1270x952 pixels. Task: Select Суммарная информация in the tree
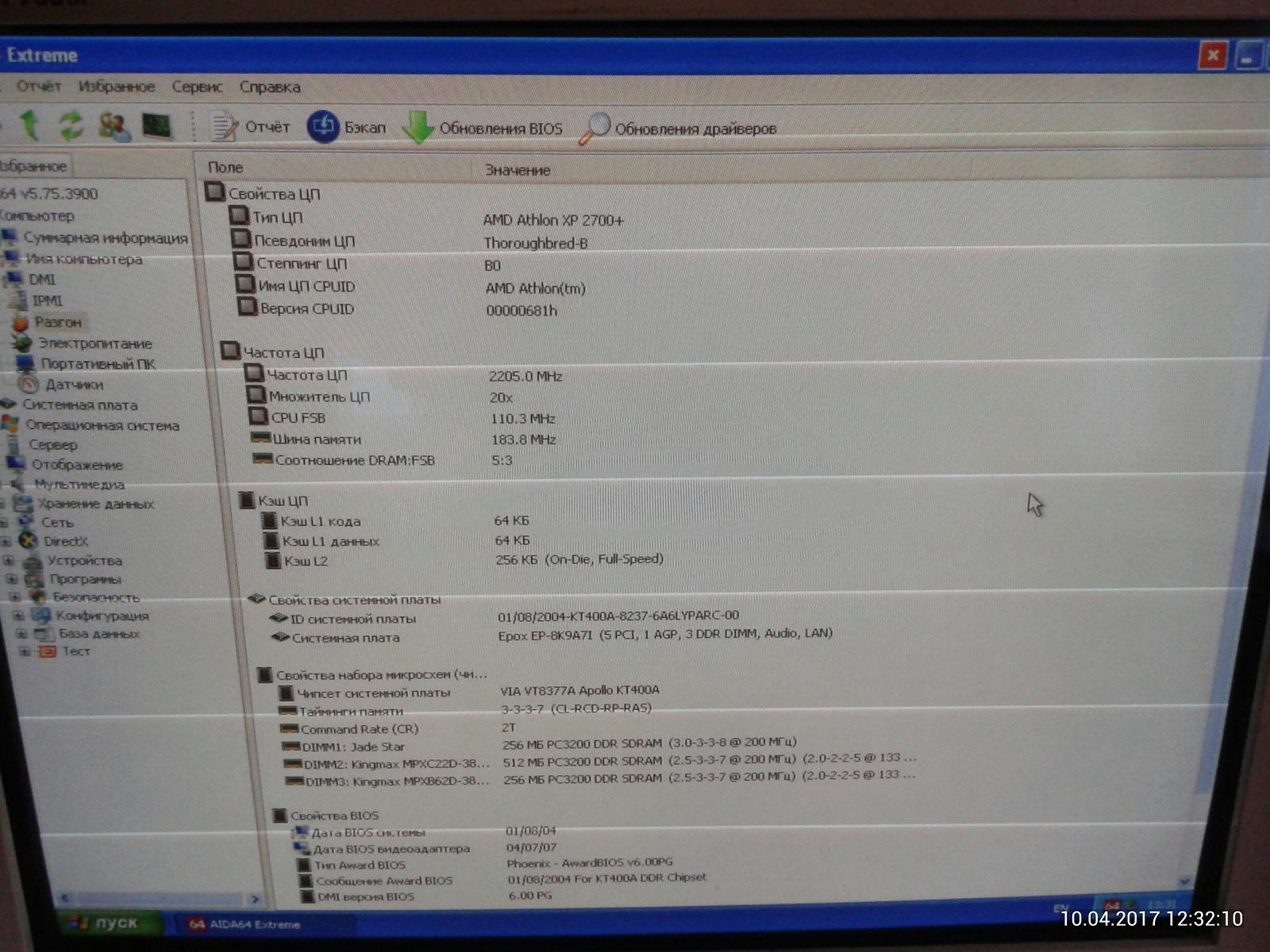click(106, 238)
